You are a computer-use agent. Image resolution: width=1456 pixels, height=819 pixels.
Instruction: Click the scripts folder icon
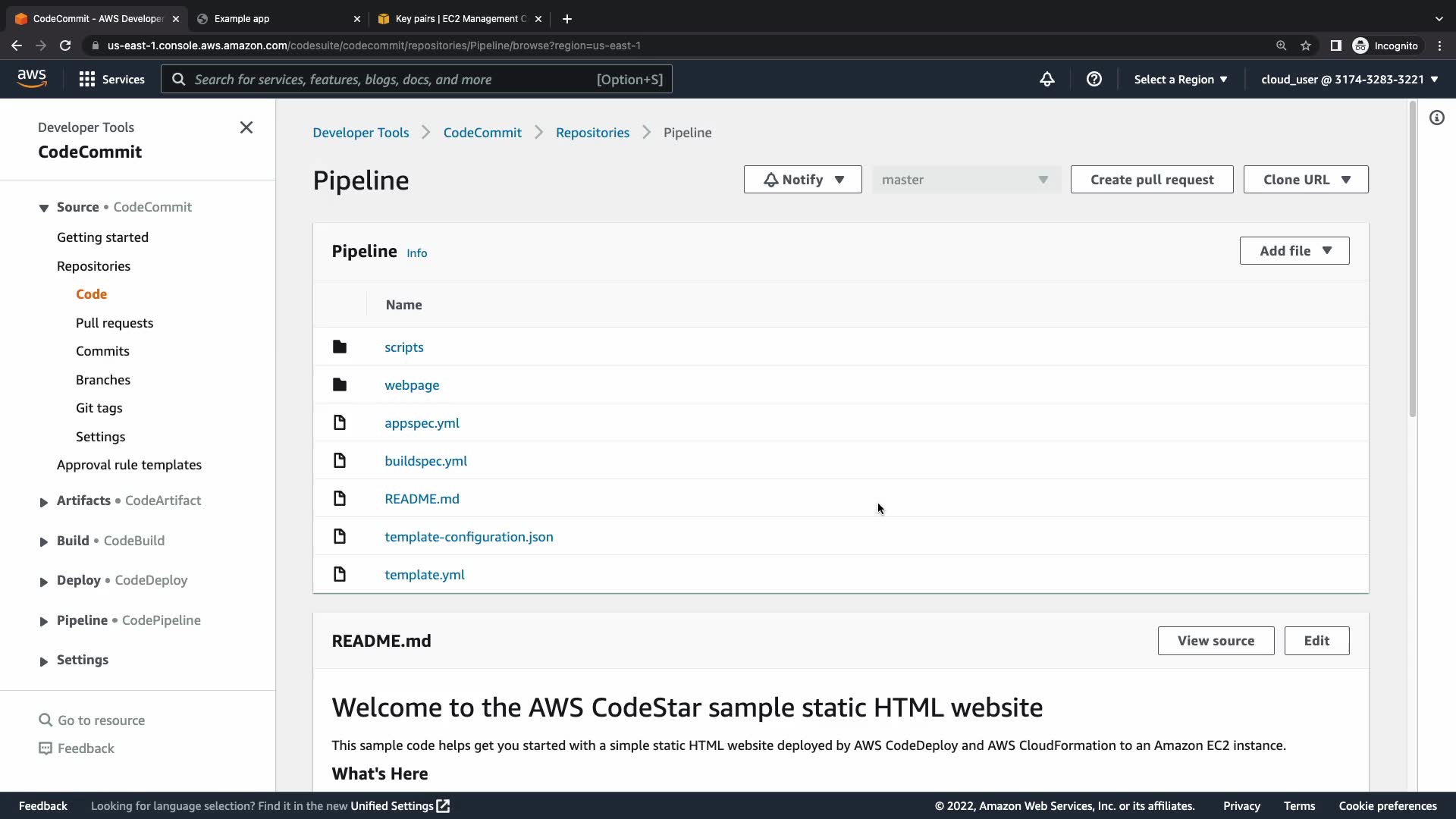tap(340, 347)
